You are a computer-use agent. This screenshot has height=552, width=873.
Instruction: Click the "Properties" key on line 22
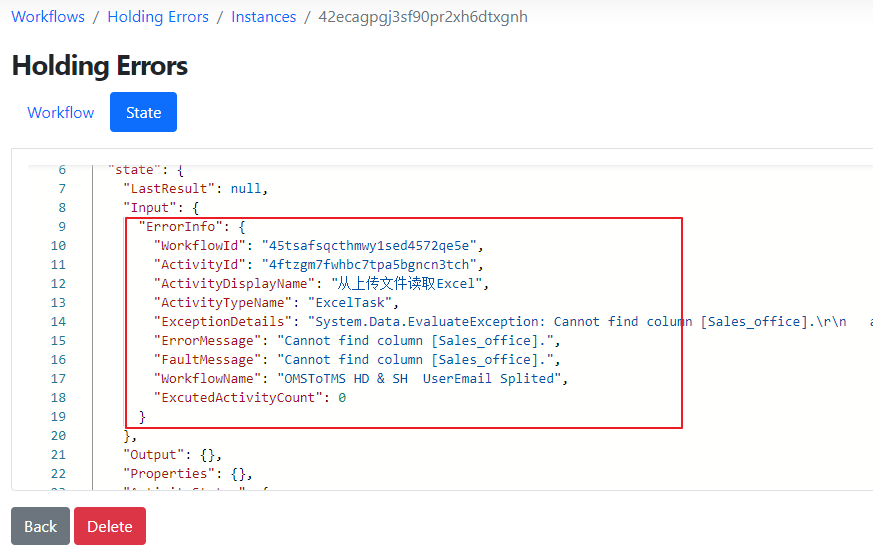click(169, 473)
